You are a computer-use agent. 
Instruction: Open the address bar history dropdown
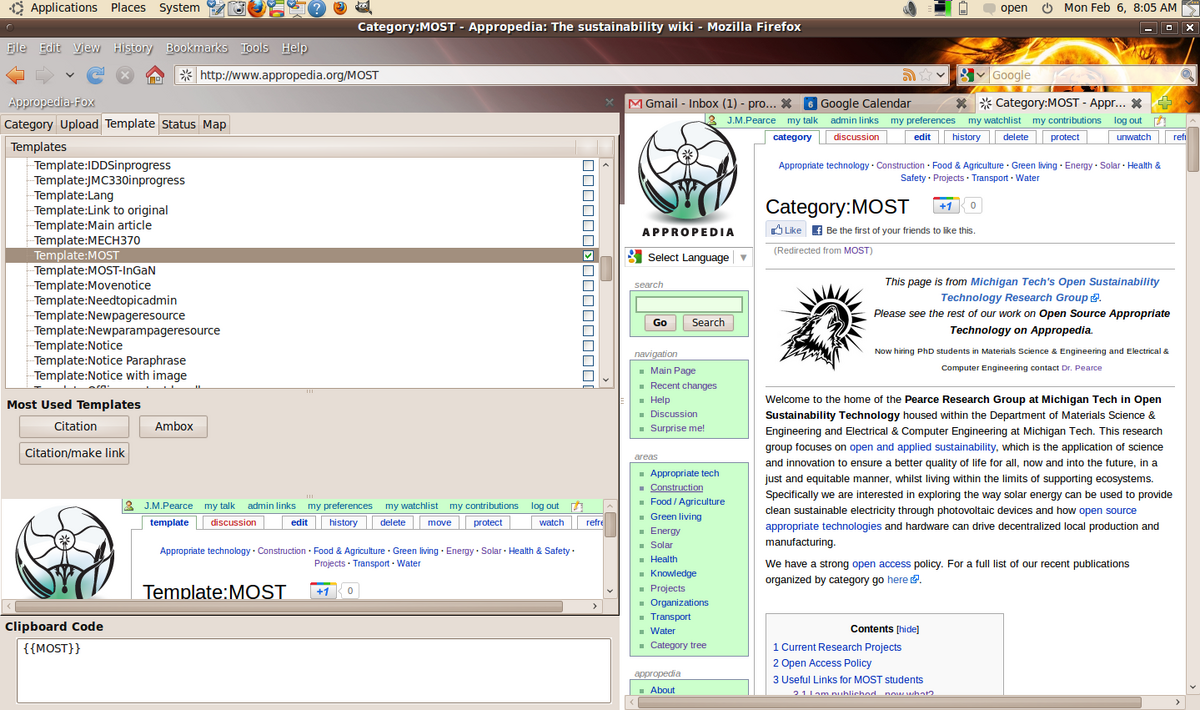[x=941, y=75]
